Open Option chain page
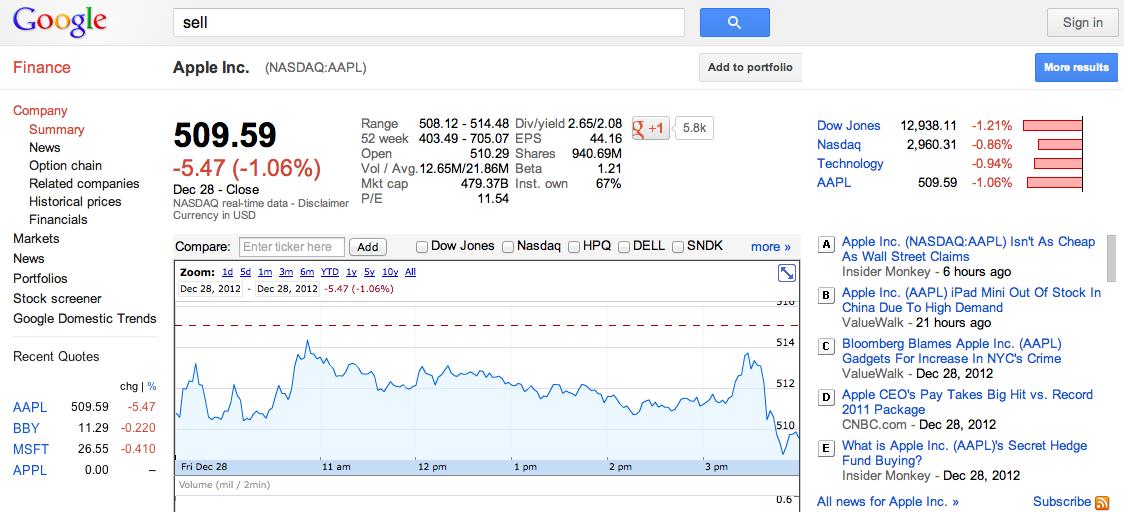 pyautogui.click(x=65, y=166)
